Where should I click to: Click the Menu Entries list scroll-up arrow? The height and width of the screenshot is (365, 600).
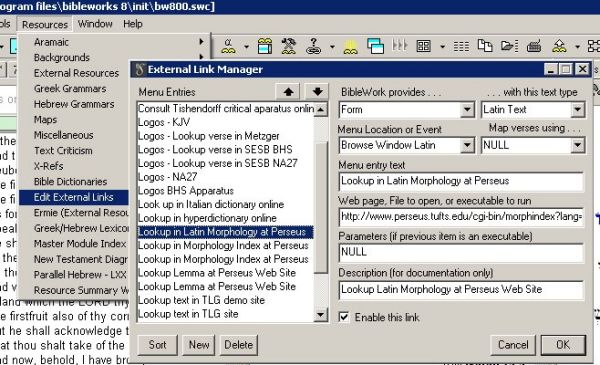pos(321,109)
